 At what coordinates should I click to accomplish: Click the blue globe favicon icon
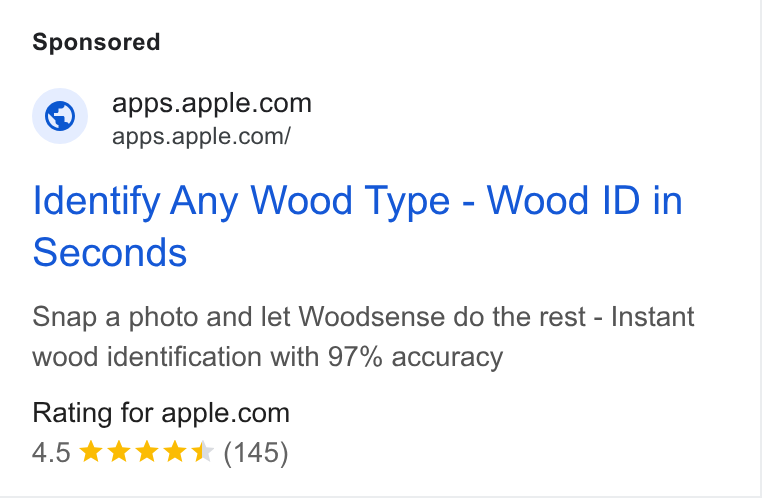pos(60,116)
